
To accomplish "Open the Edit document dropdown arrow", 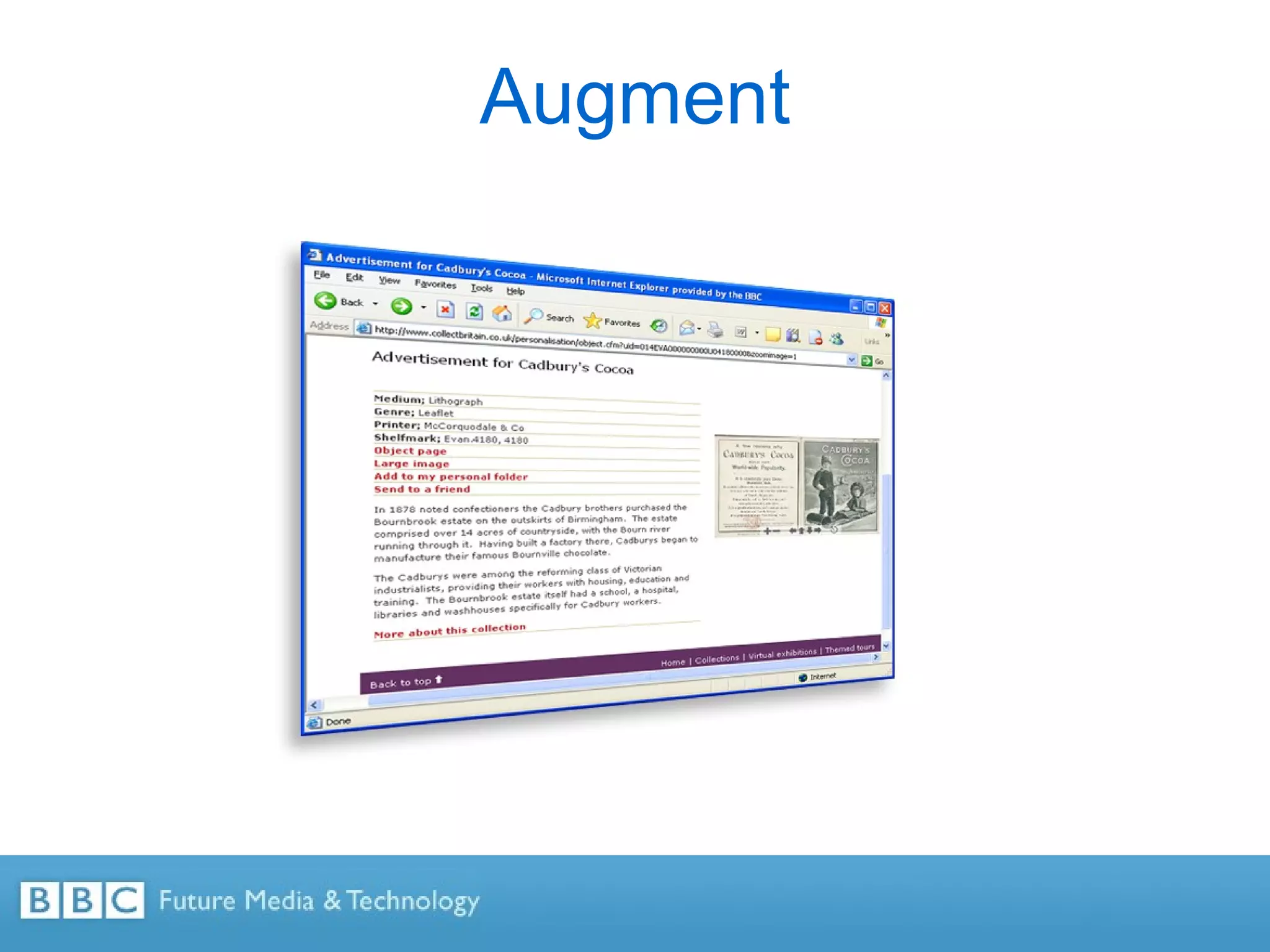I will pyautogui.click(x=757, y=333).
